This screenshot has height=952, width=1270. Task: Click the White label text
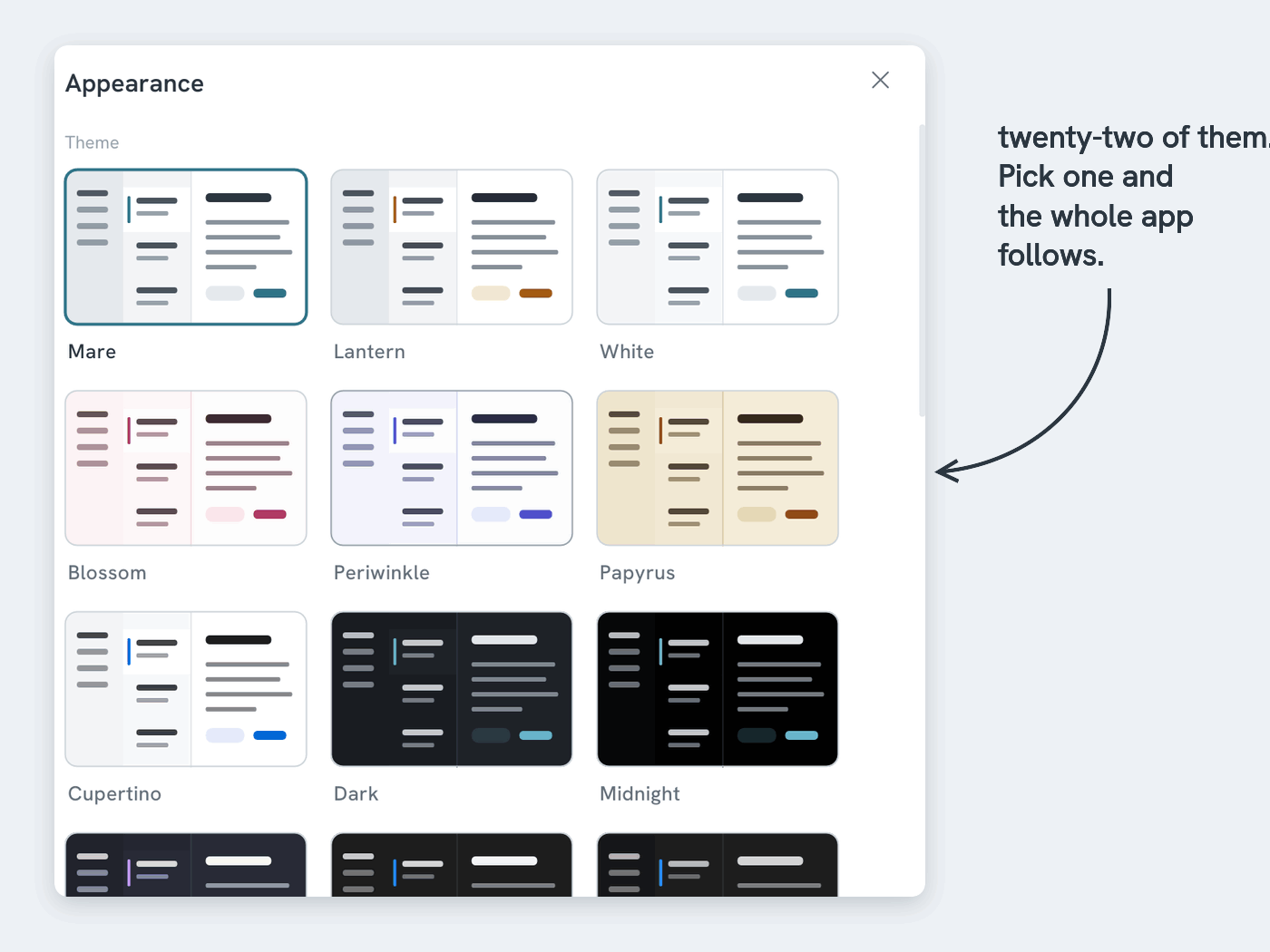(x=627, y=352)
